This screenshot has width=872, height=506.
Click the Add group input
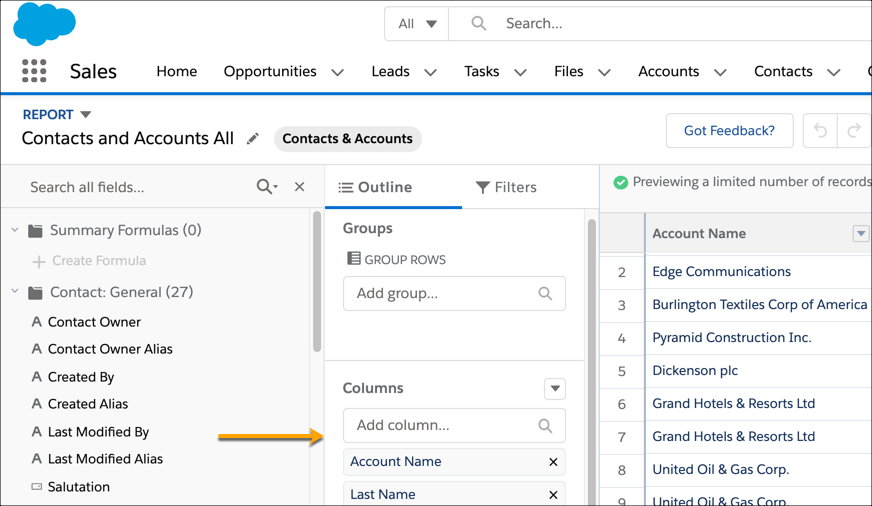point(454,294)
